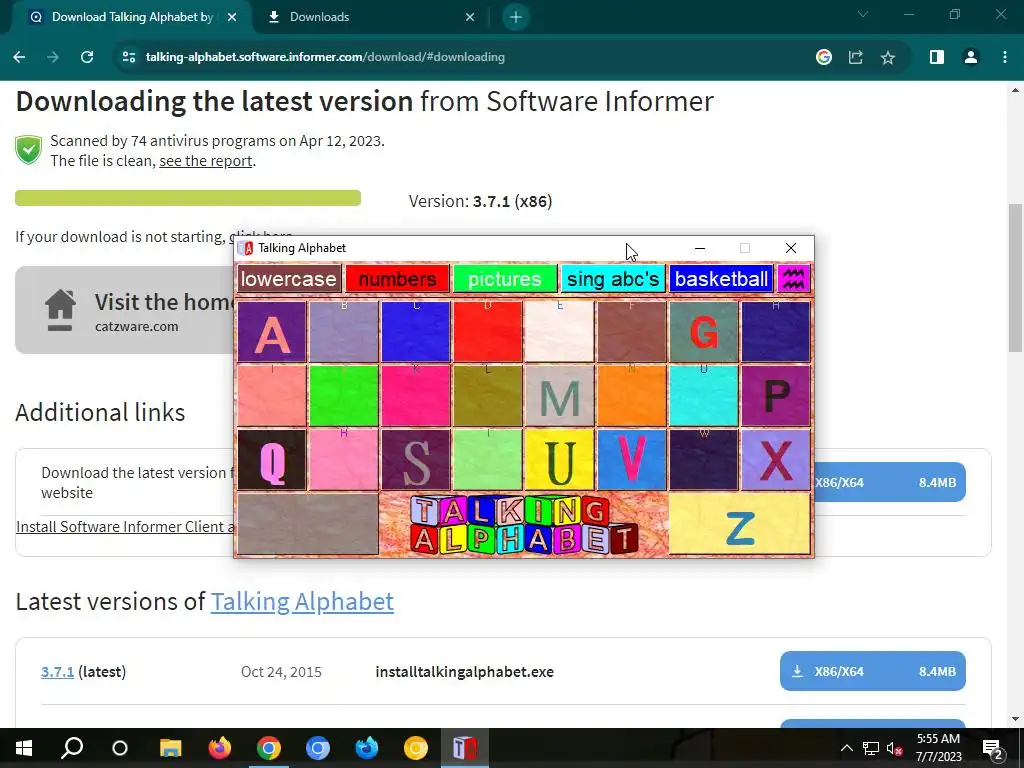Open the Windows Start menu
Image resolution: width=1024 pixels, height=768 pixels.
[x=24, y=748]
